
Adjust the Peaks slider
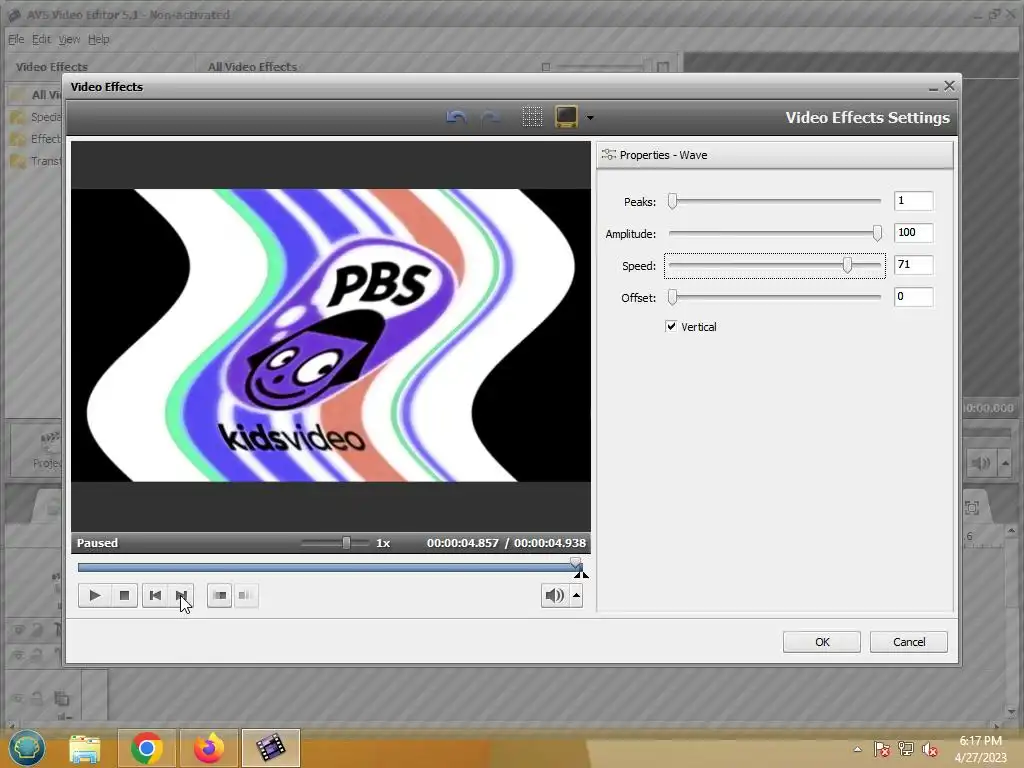[775, 201]
